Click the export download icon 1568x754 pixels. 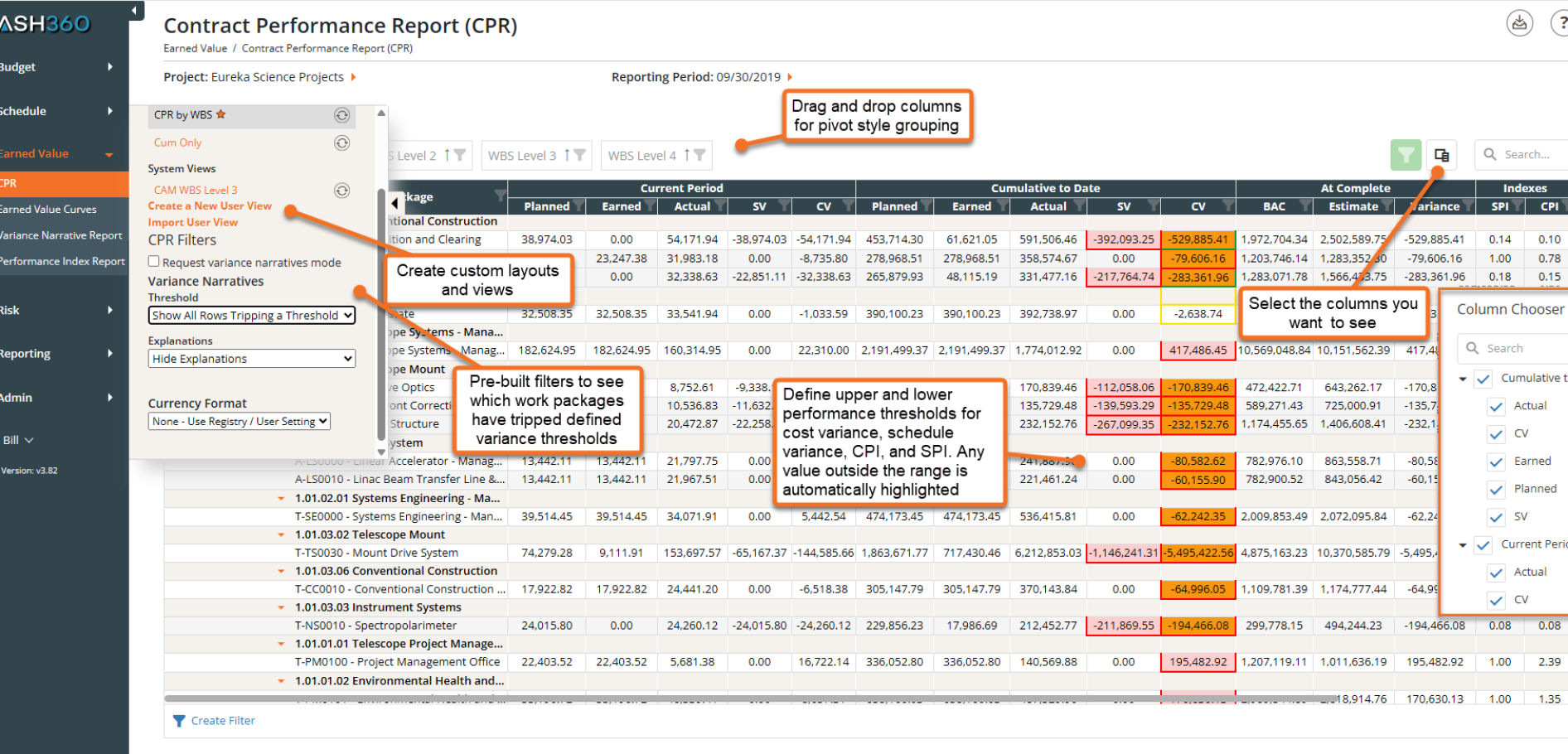coord(1519,23)
